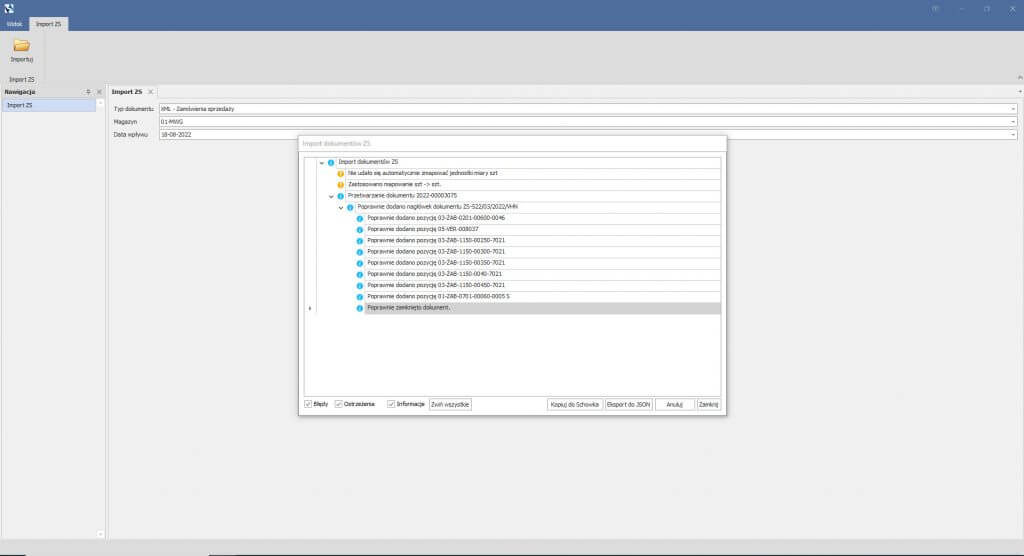Disable the Informacje checkbox
Screen dimensions: 1024x556
pos(391,404)
